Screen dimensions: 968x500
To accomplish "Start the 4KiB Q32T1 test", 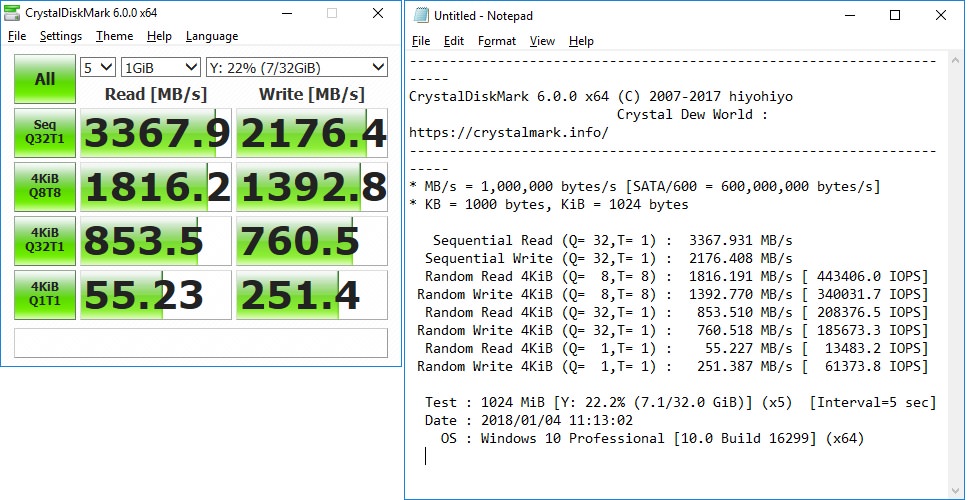I will coord(45,240).
